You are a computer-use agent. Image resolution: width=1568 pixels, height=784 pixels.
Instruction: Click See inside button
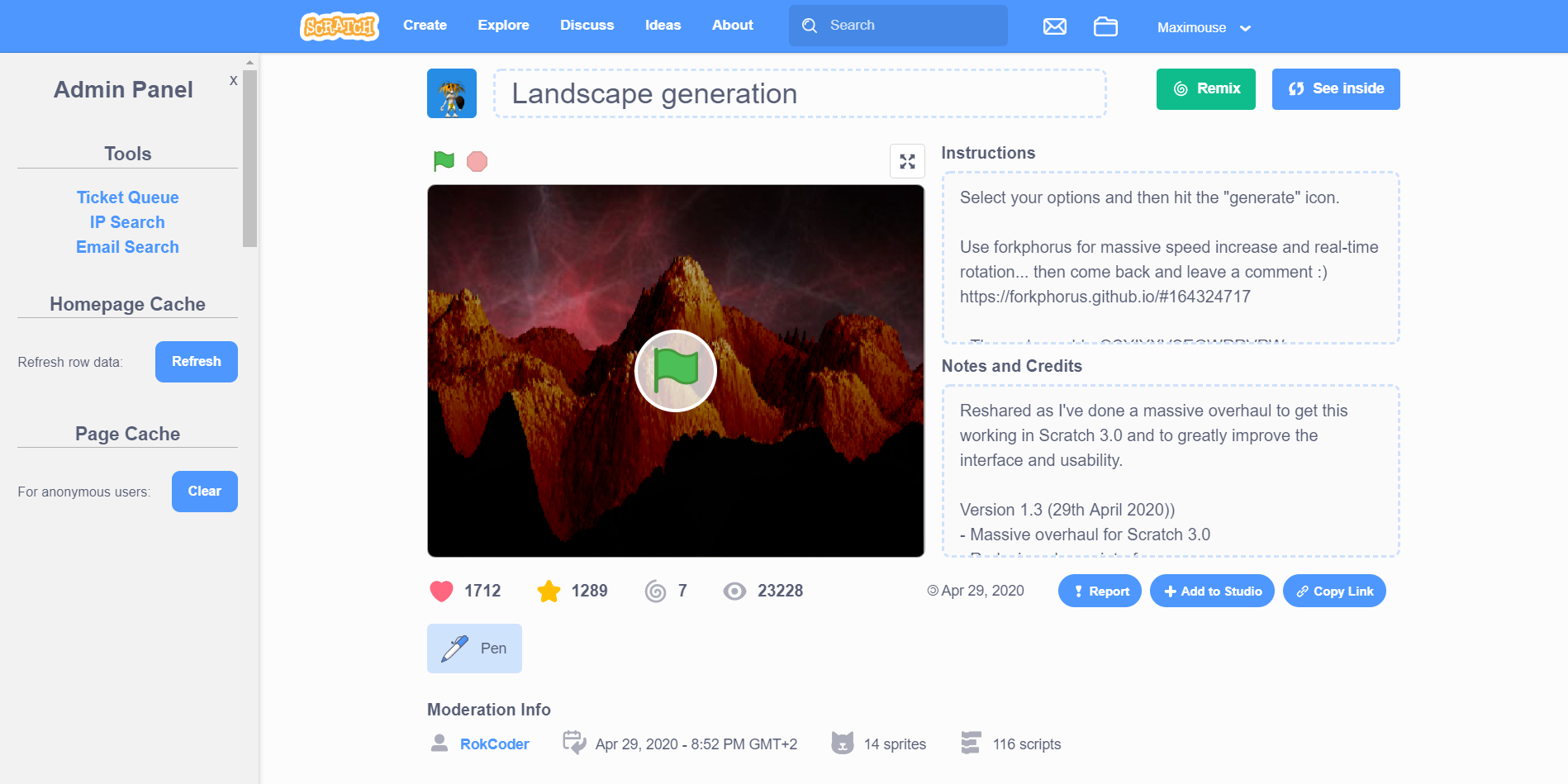pos(1335,89)
